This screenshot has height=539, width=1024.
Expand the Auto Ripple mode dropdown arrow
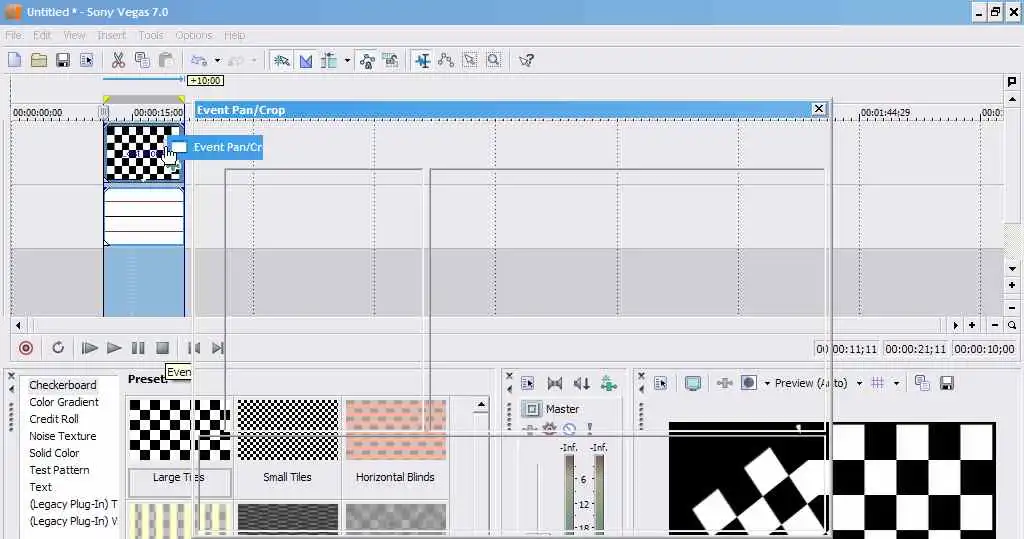pos(347,61)
